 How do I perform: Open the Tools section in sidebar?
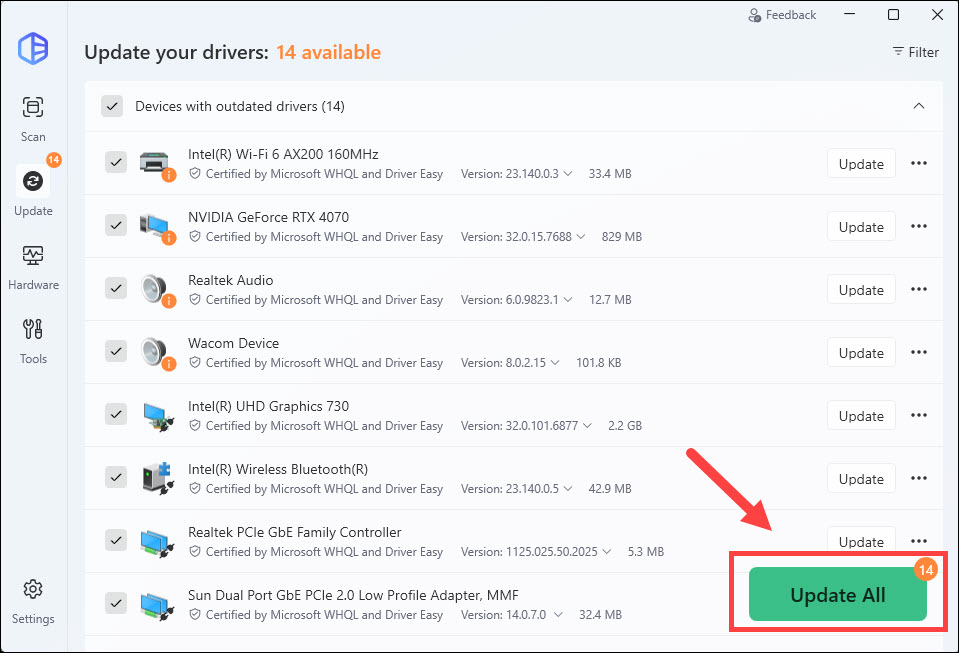click(x=33, y=340)
